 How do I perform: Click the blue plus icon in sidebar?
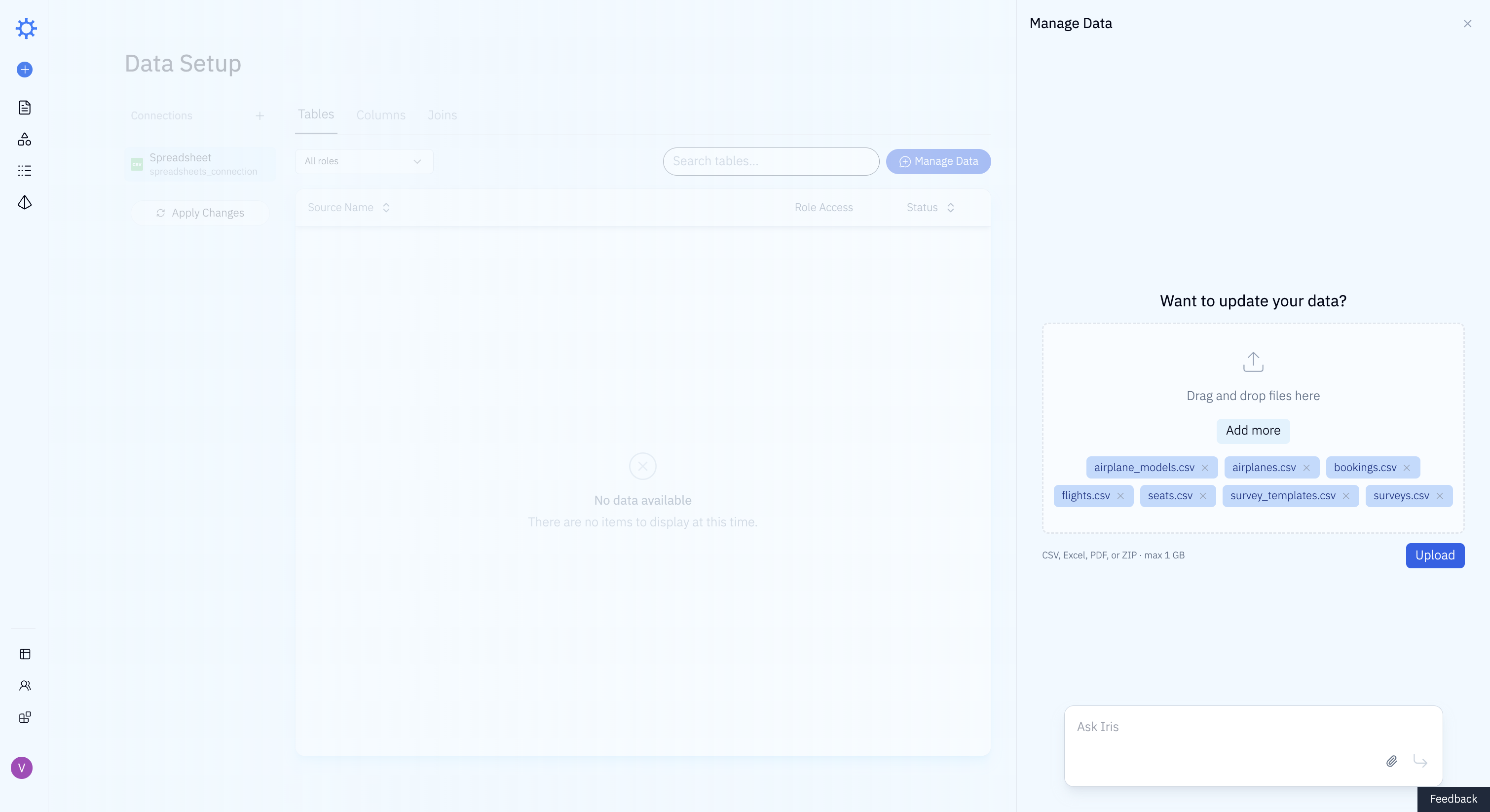[25, 70]
